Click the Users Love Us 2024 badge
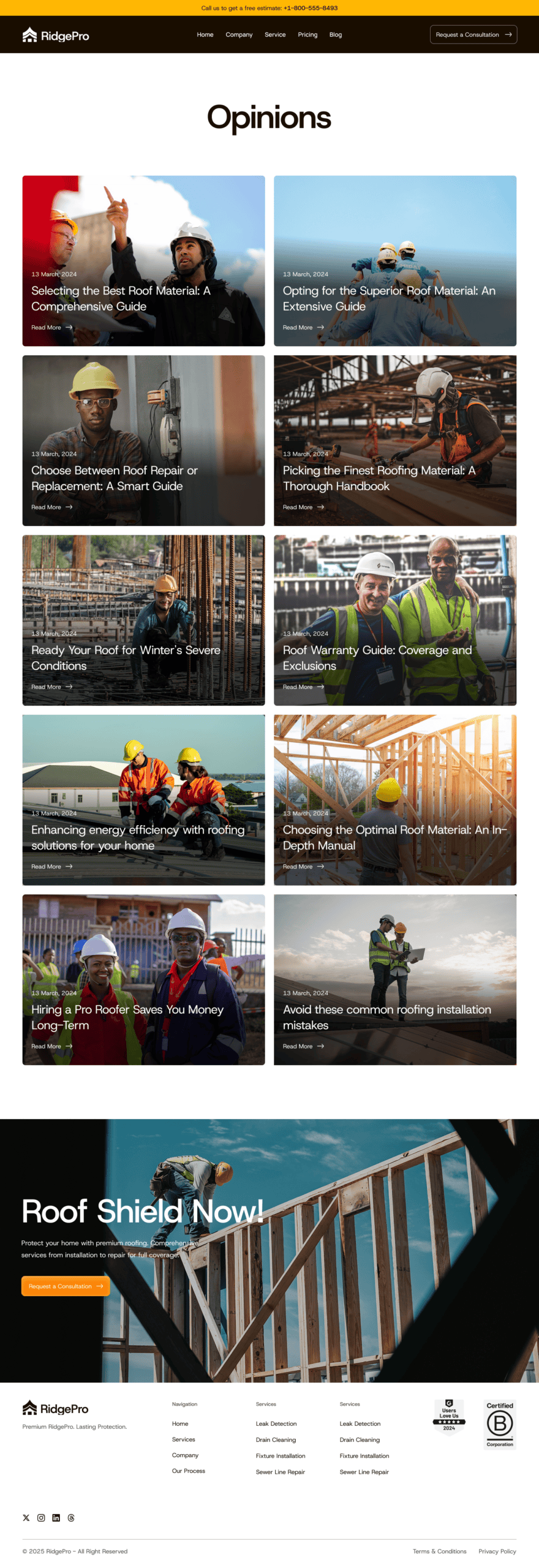This screenshot has width=539, height=1568. pyautogui.click(x=449, y=1417)
